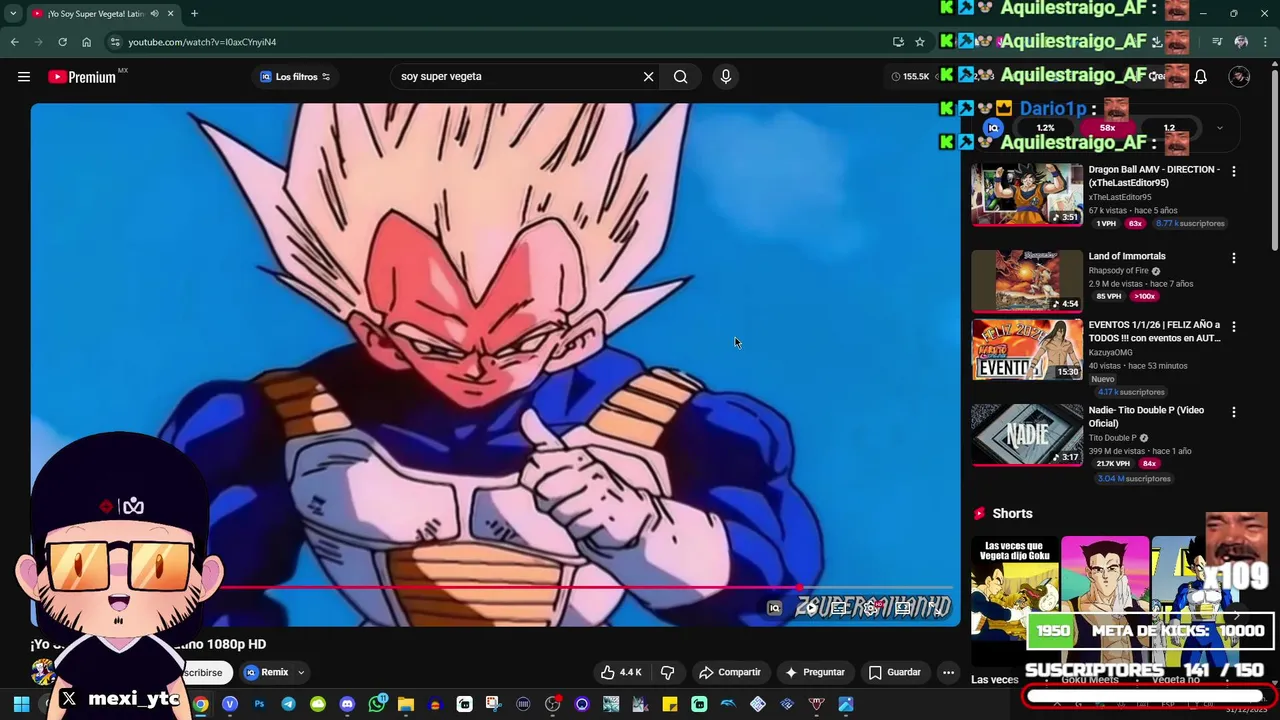Open the Nadie video thumbnail
Screen dimensions: 1280x720
(x=1027, y=435)
